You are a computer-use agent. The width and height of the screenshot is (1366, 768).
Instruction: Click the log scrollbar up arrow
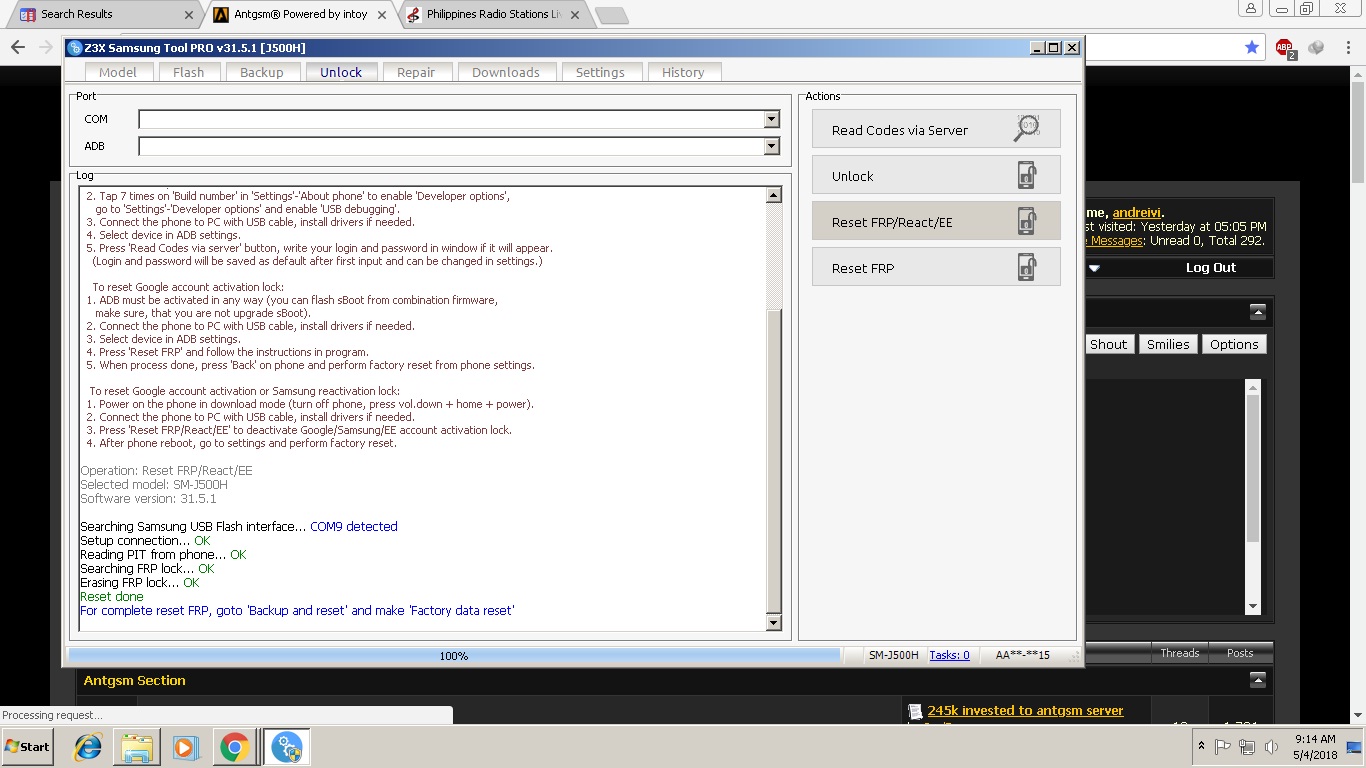click(774, 195)
